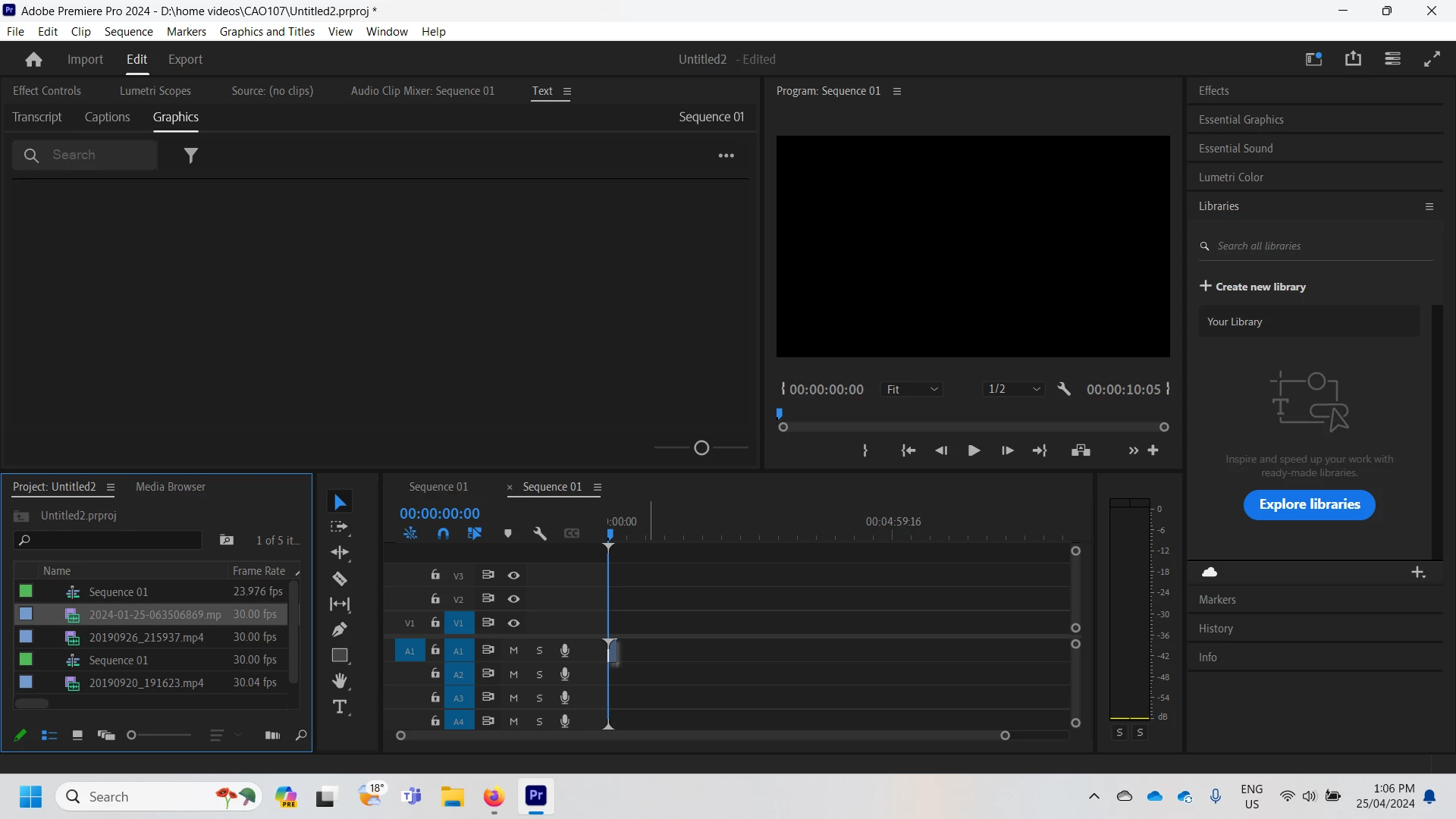Screen dimensions: 1456x819
Task: Select the Razor tool
Action: [x=340, y=579]
